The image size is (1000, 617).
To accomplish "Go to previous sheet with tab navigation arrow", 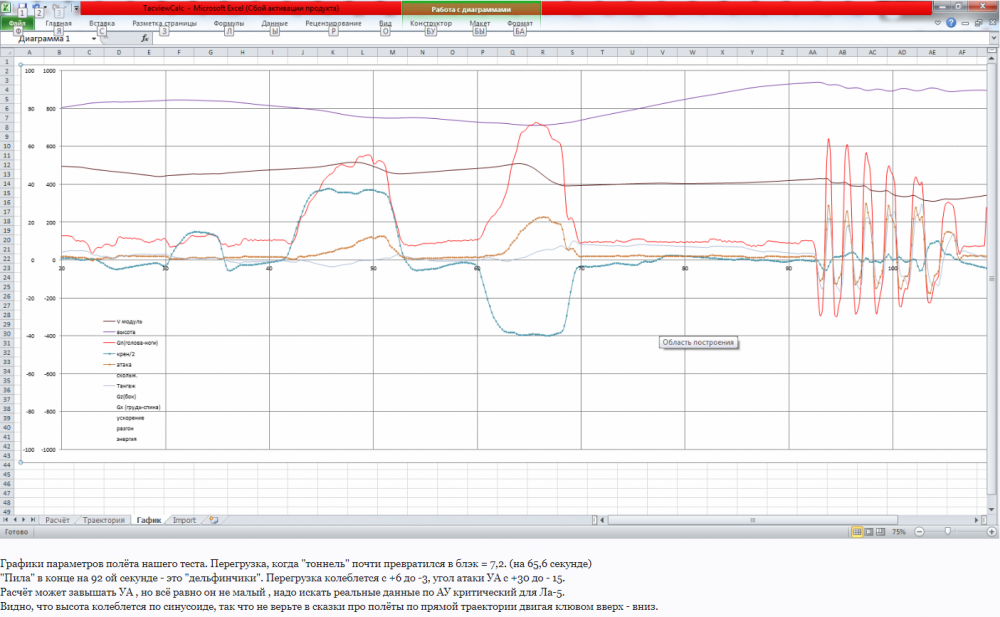I will pos(15,520).
